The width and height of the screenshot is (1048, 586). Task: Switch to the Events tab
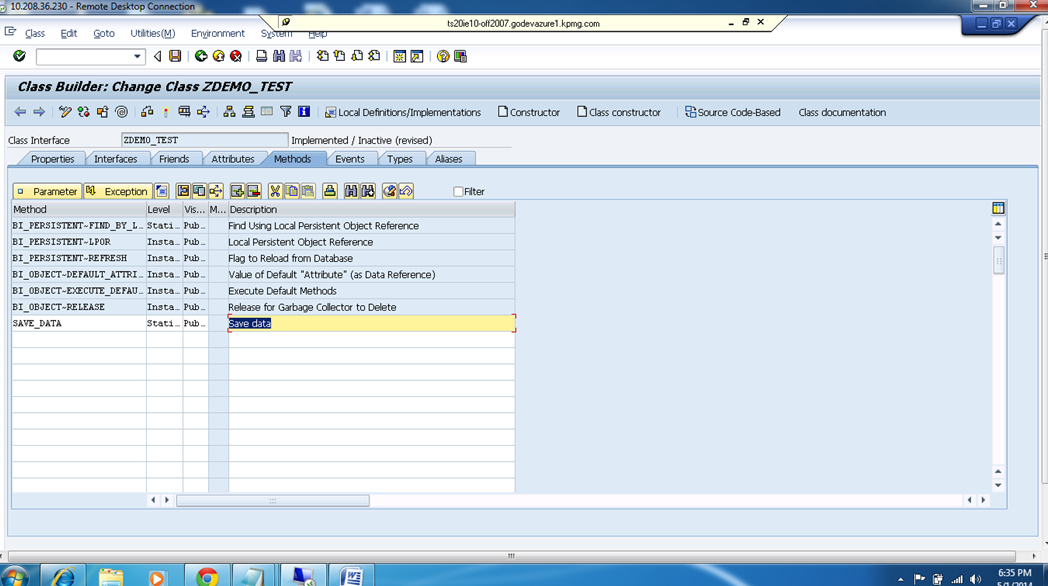tap(350, 159)
